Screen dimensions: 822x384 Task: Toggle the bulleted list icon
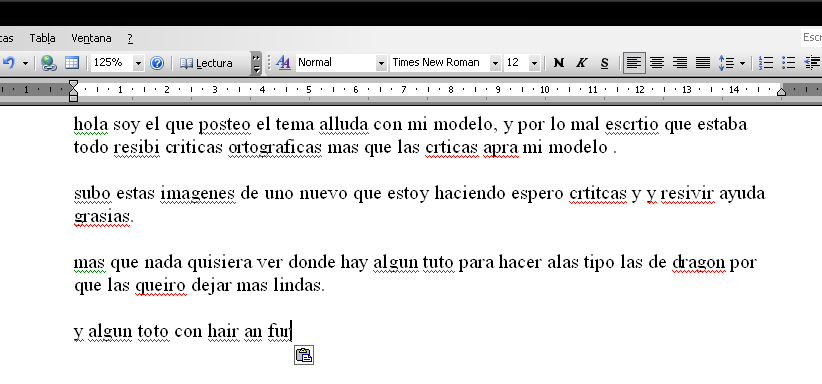click(788, 63)
